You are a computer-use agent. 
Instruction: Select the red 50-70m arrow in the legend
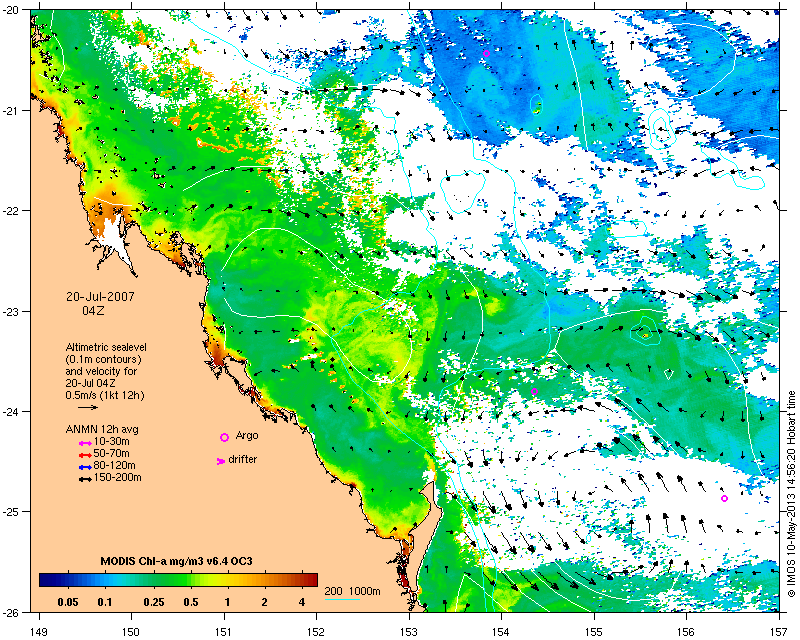coord(85,455)
